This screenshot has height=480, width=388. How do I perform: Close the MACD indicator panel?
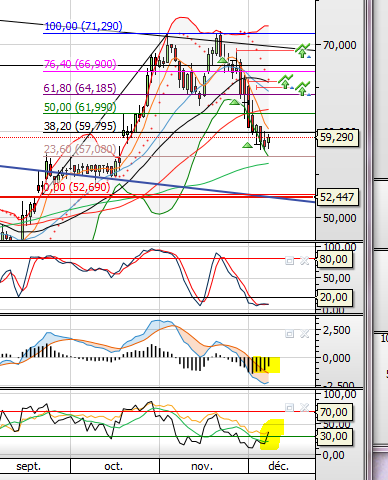(304, 334)
